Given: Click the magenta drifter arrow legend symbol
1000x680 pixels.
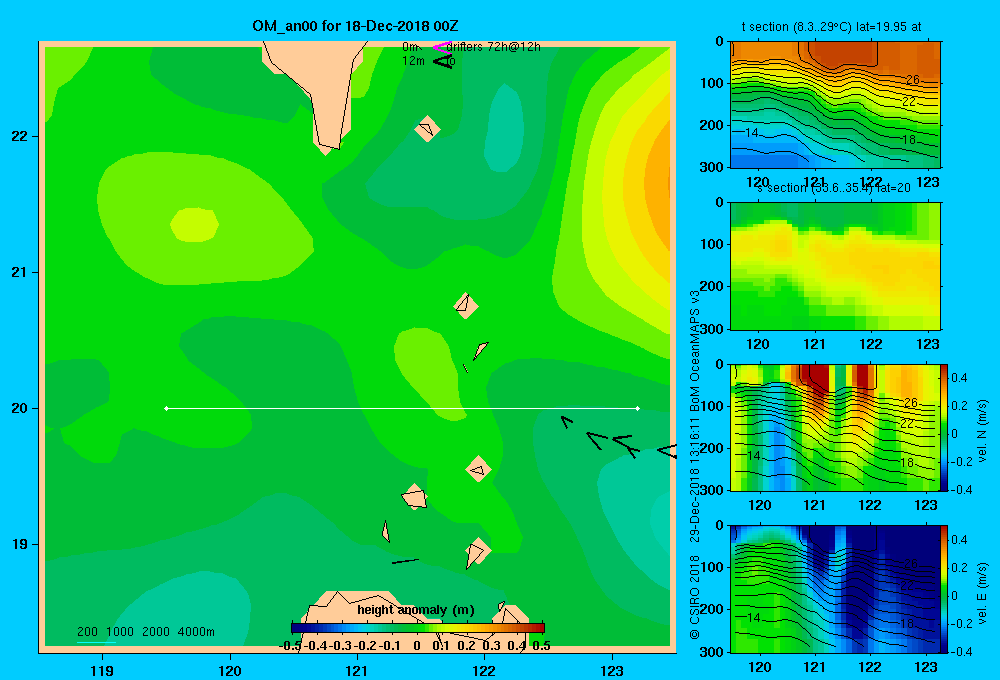Looking at the screenshot, I should (442, 47).
